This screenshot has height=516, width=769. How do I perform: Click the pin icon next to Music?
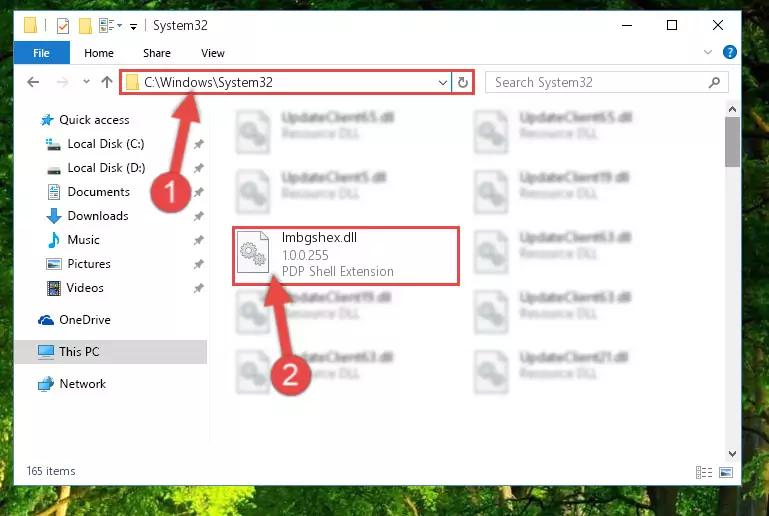point(198,240)
